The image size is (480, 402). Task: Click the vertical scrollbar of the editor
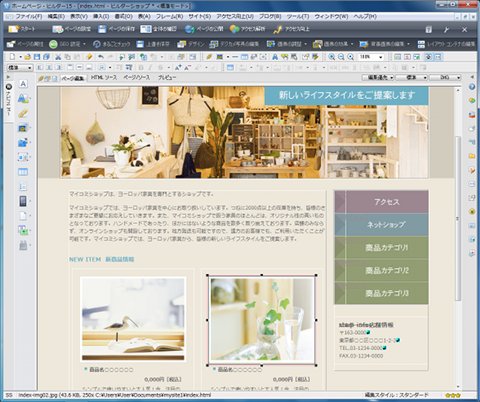pos(458,218)
